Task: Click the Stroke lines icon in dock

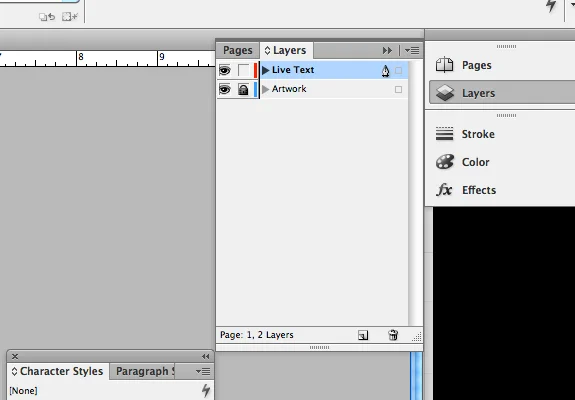Action: (444, 134)
